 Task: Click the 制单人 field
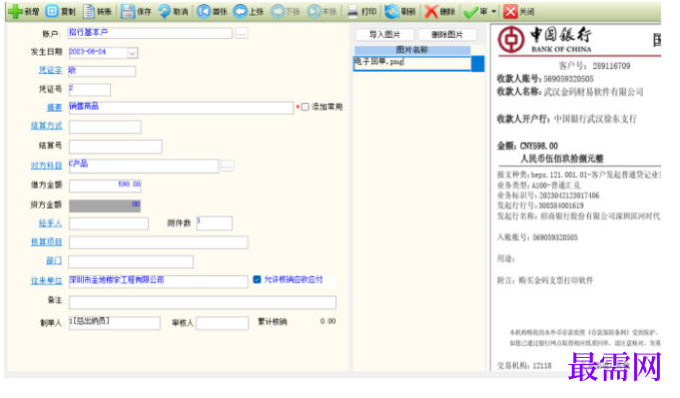[x=114, y=323]
